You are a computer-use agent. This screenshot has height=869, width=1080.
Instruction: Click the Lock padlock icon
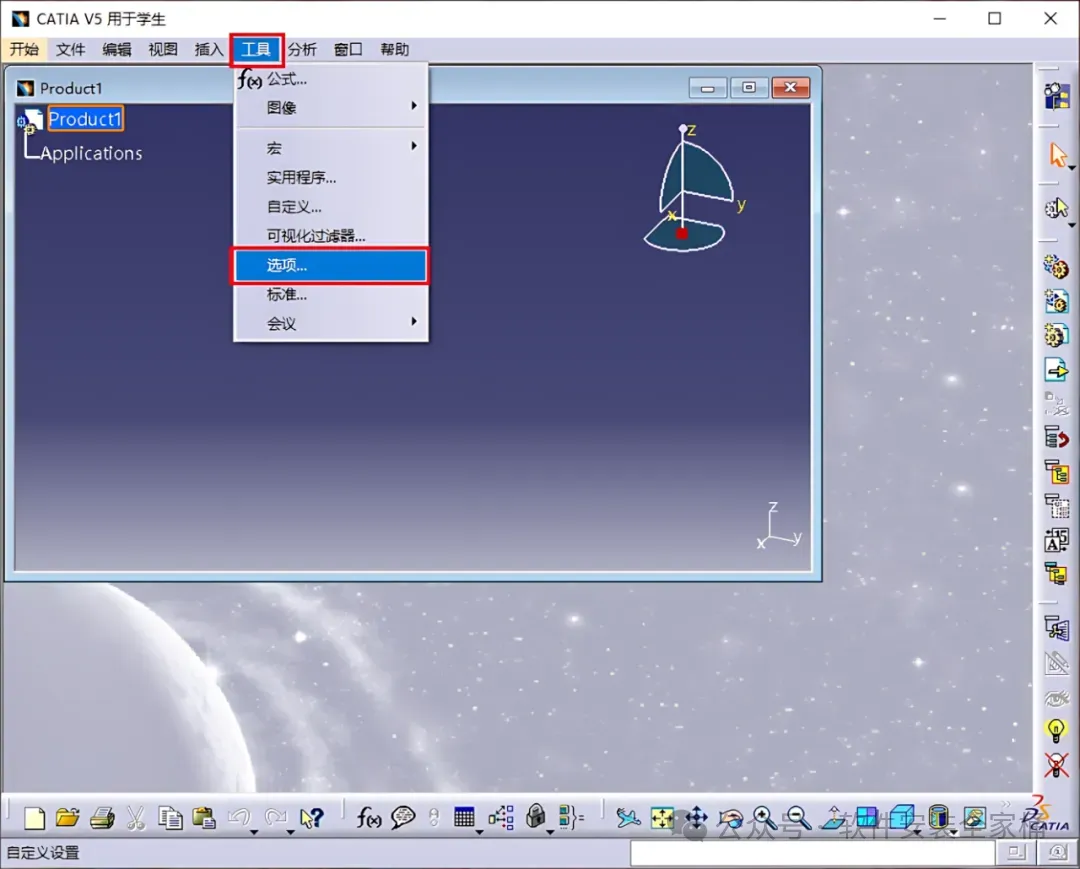[x=535, y=817]
